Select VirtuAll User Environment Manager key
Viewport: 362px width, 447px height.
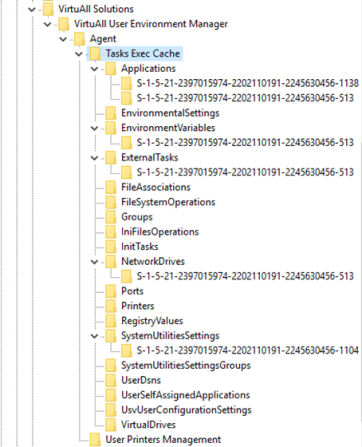pos(151,24)
